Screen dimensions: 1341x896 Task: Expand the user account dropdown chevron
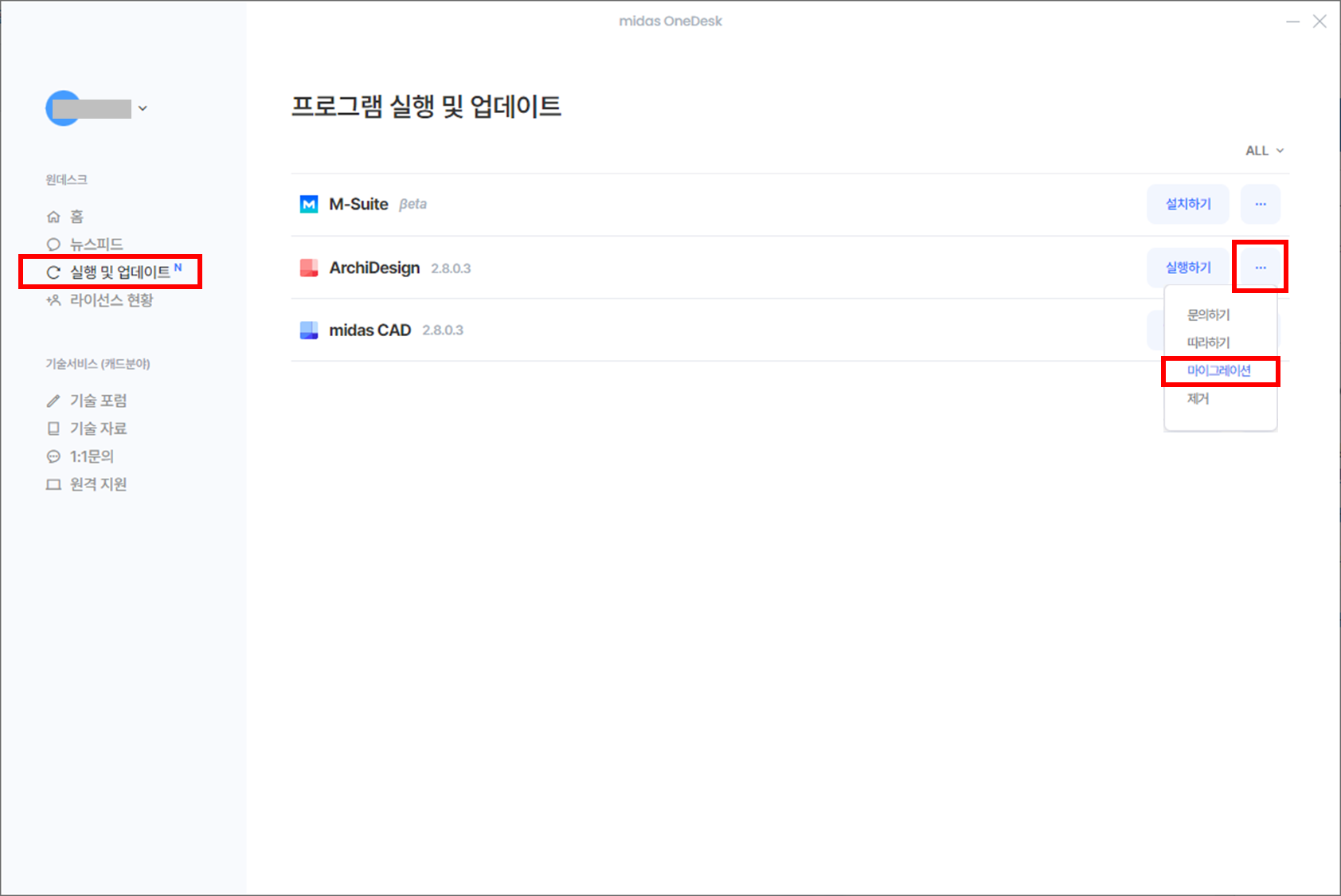click(x=143, y=108)
